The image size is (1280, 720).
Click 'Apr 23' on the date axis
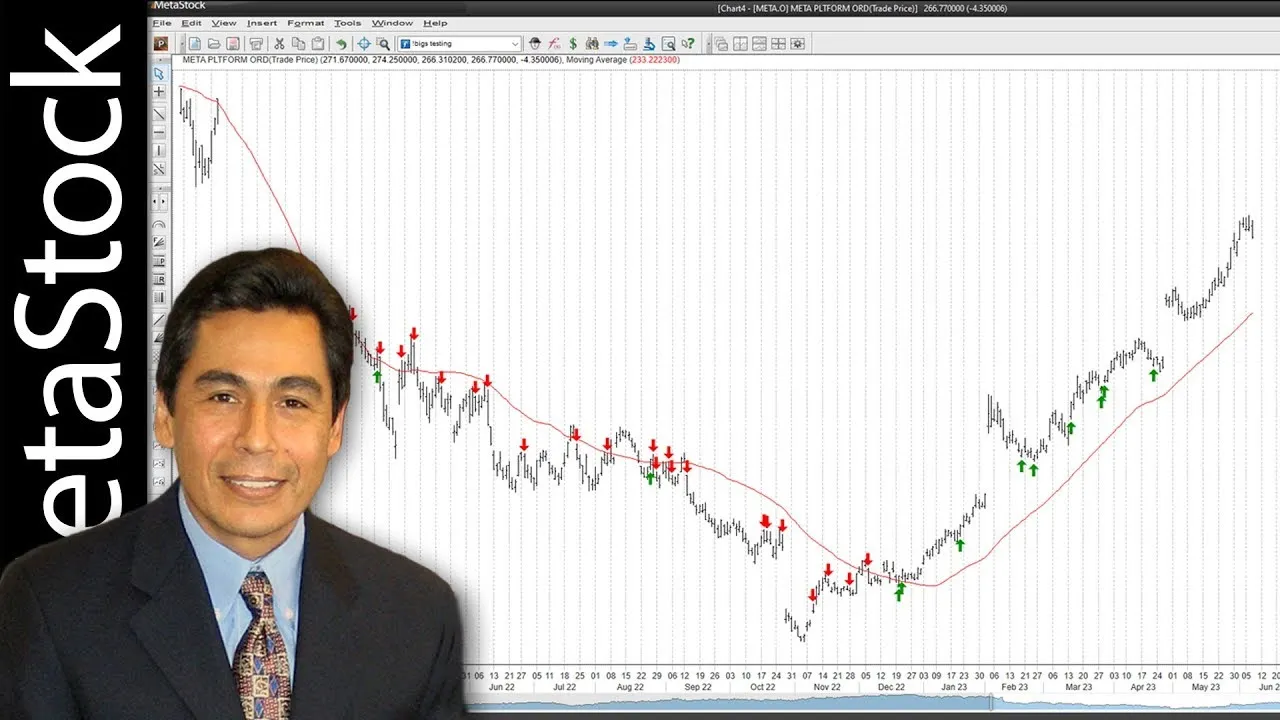coord(1142,688)
